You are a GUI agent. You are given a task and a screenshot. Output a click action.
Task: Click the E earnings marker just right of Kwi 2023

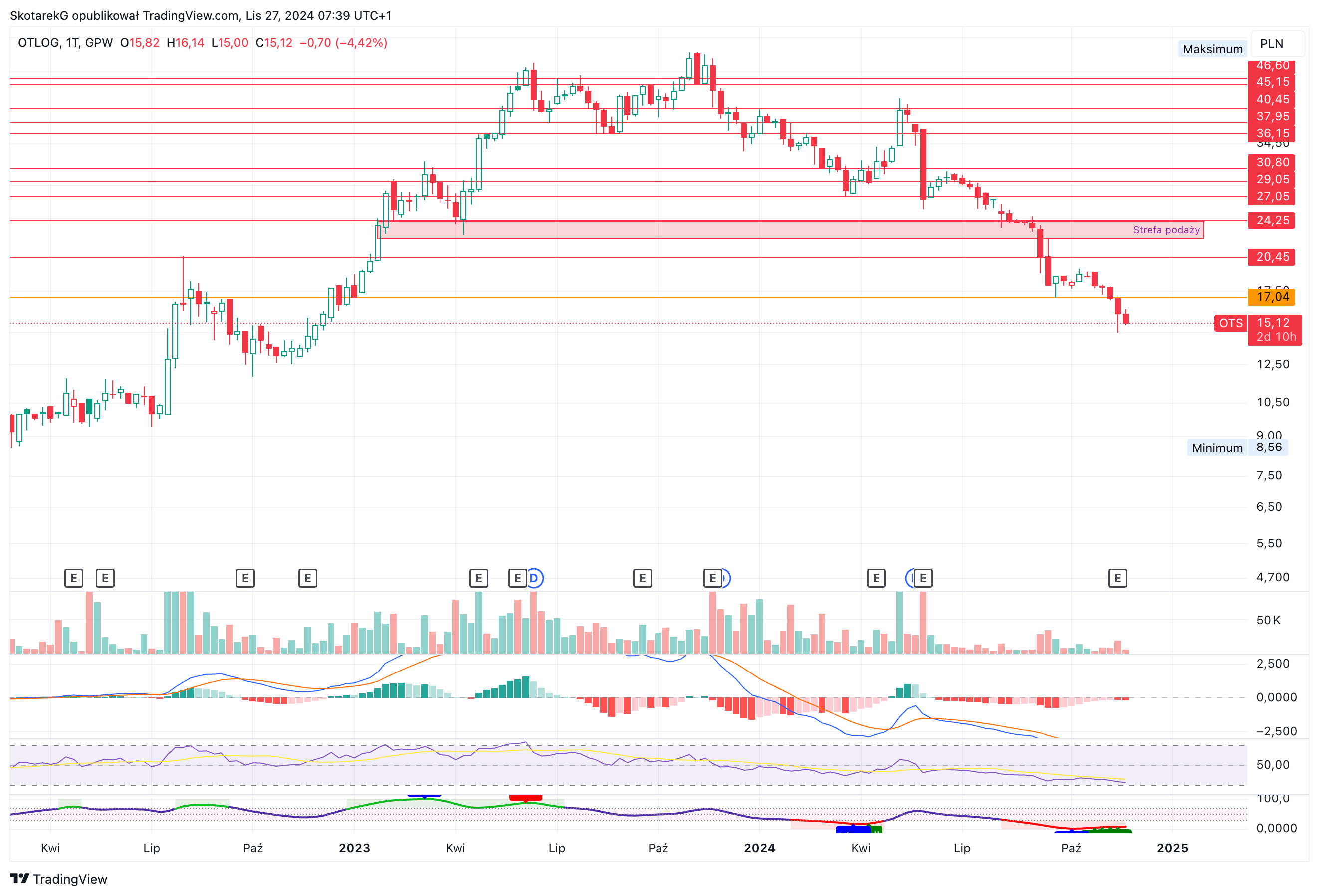pyautogui.click(x=478, y=578)
